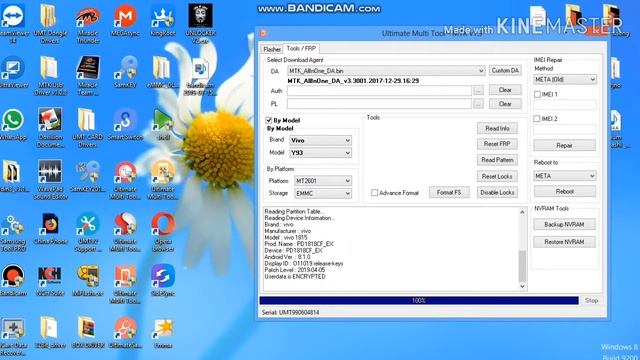Focus the IMEI 1 input field
Image resolution: width=640 pixels, height=360 pixels.
coord(564,104)
